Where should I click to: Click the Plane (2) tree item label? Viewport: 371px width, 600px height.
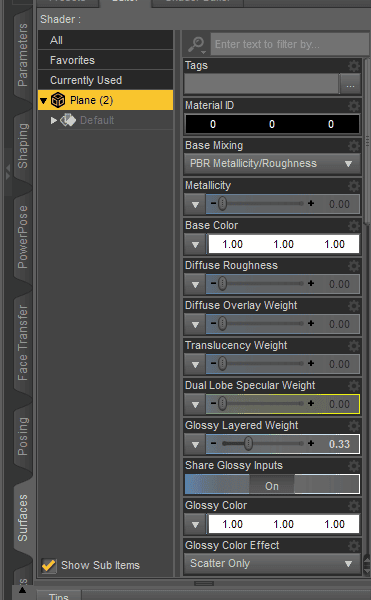coord(91,100)
